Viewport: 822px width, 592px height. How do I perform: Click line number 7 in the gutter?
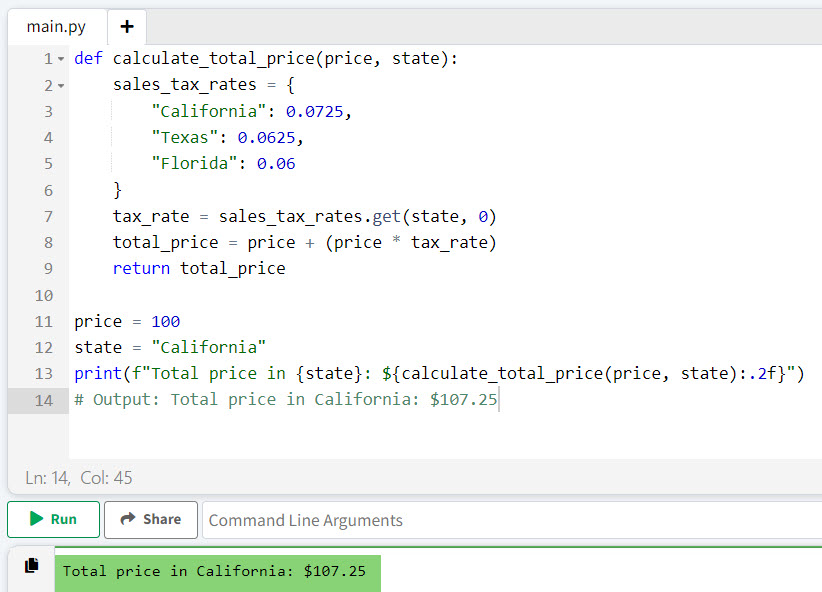pyautogui.click(x=48, y=216)
